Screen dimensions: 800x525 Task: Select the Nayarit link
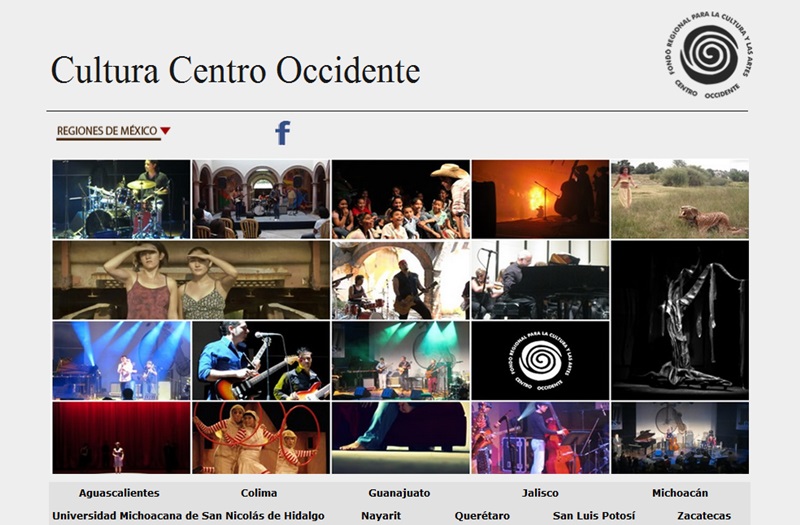coord(381,515)
